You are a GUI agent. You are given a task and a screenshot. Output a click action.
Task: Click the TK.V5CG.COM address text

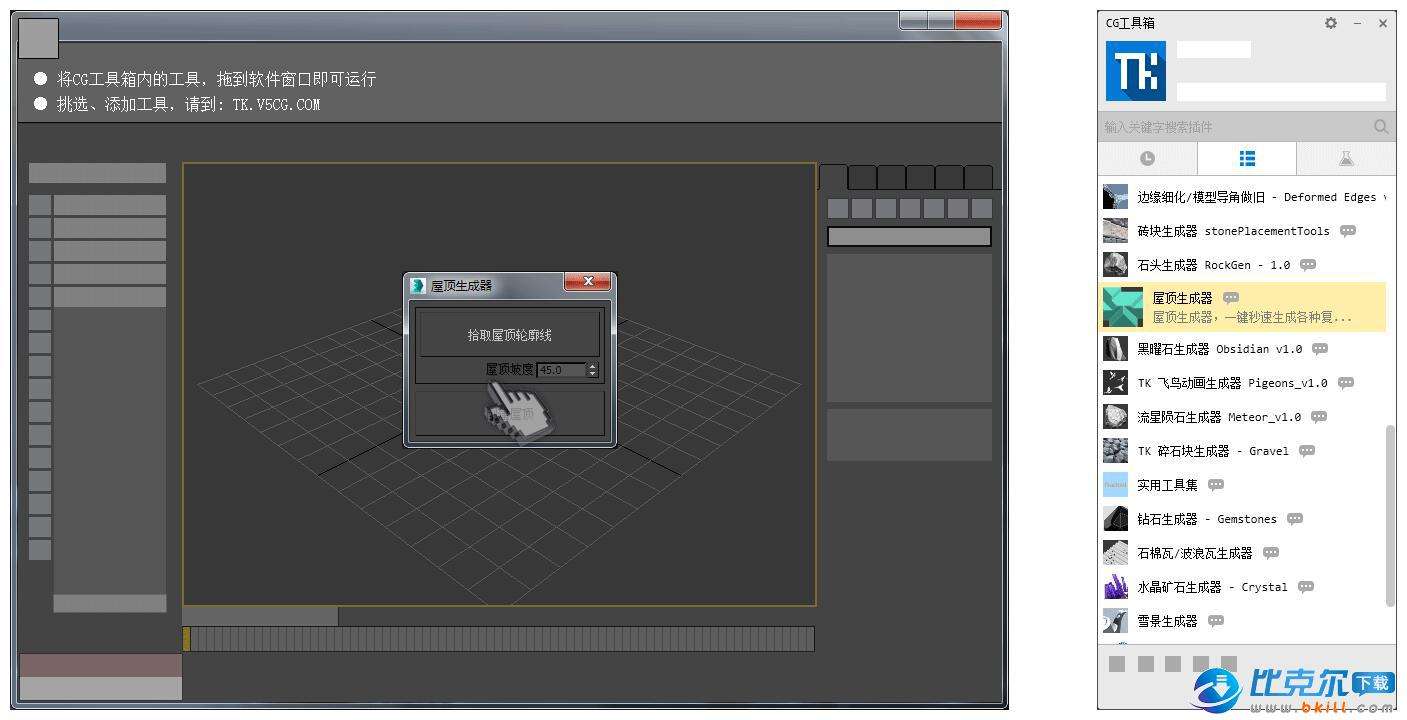pos(276,104)
